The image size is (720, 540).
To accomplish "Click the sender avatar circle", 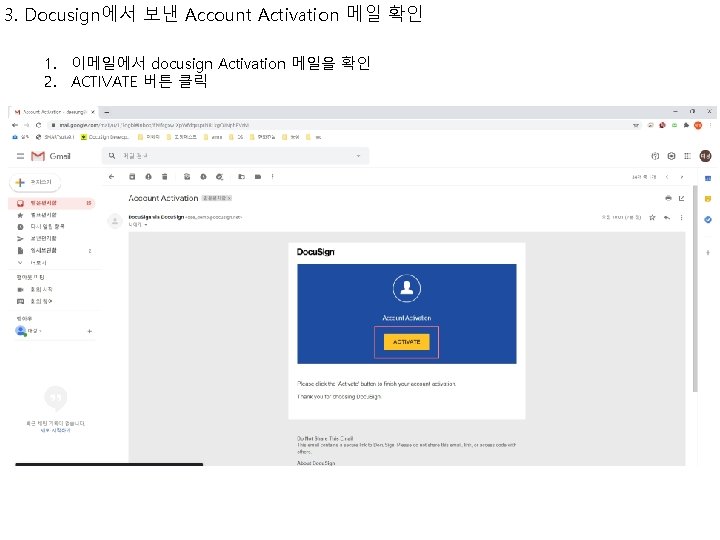I will [115, 221].
